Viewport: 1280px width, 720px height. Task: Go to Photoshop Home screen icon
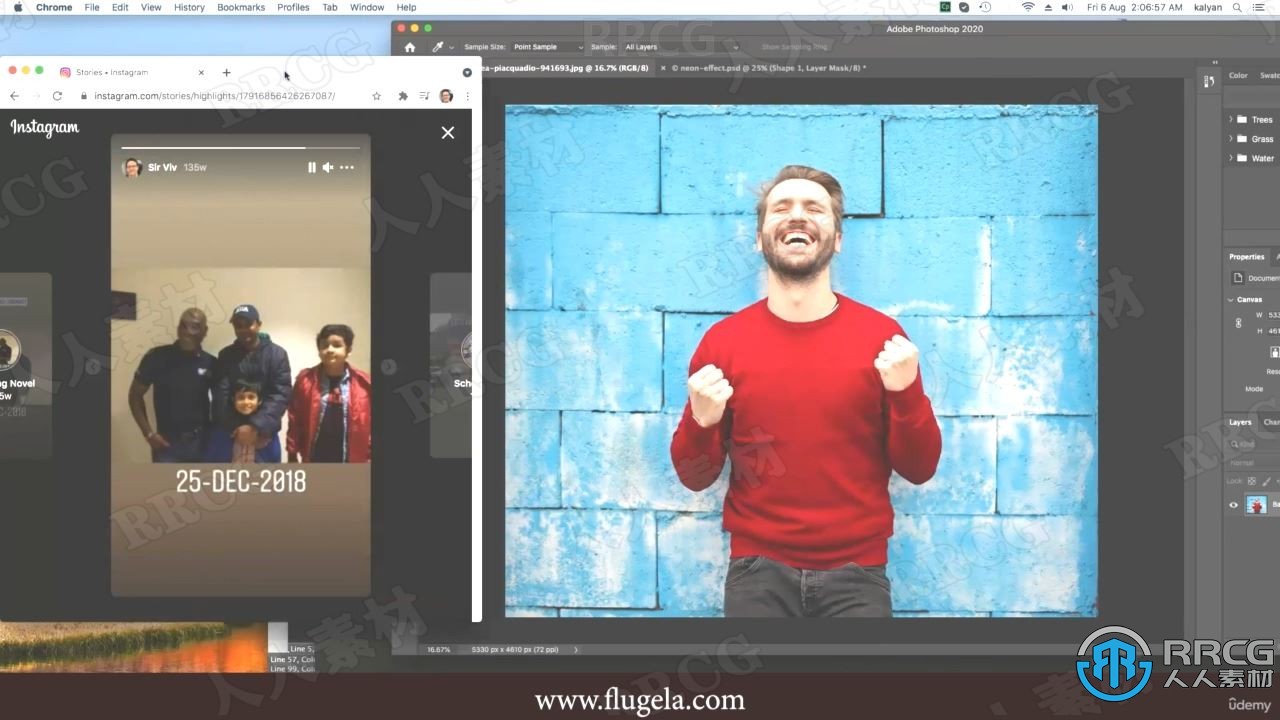coord(409,47)
